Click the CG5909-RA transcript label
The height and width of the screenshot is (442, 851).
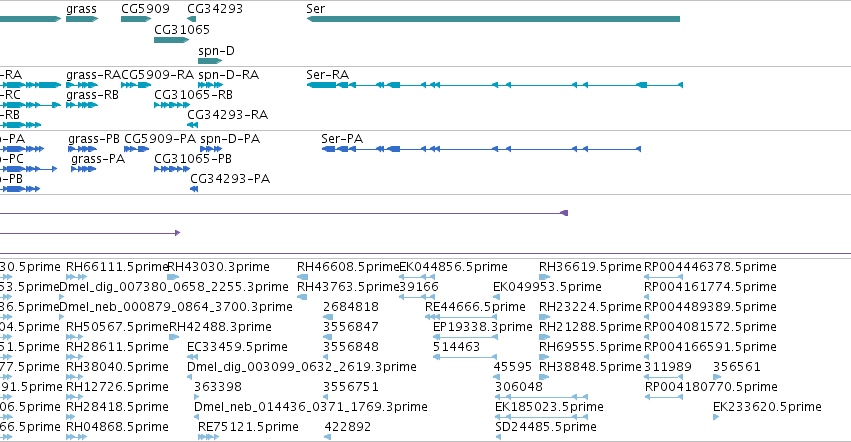tap(157, 75)
